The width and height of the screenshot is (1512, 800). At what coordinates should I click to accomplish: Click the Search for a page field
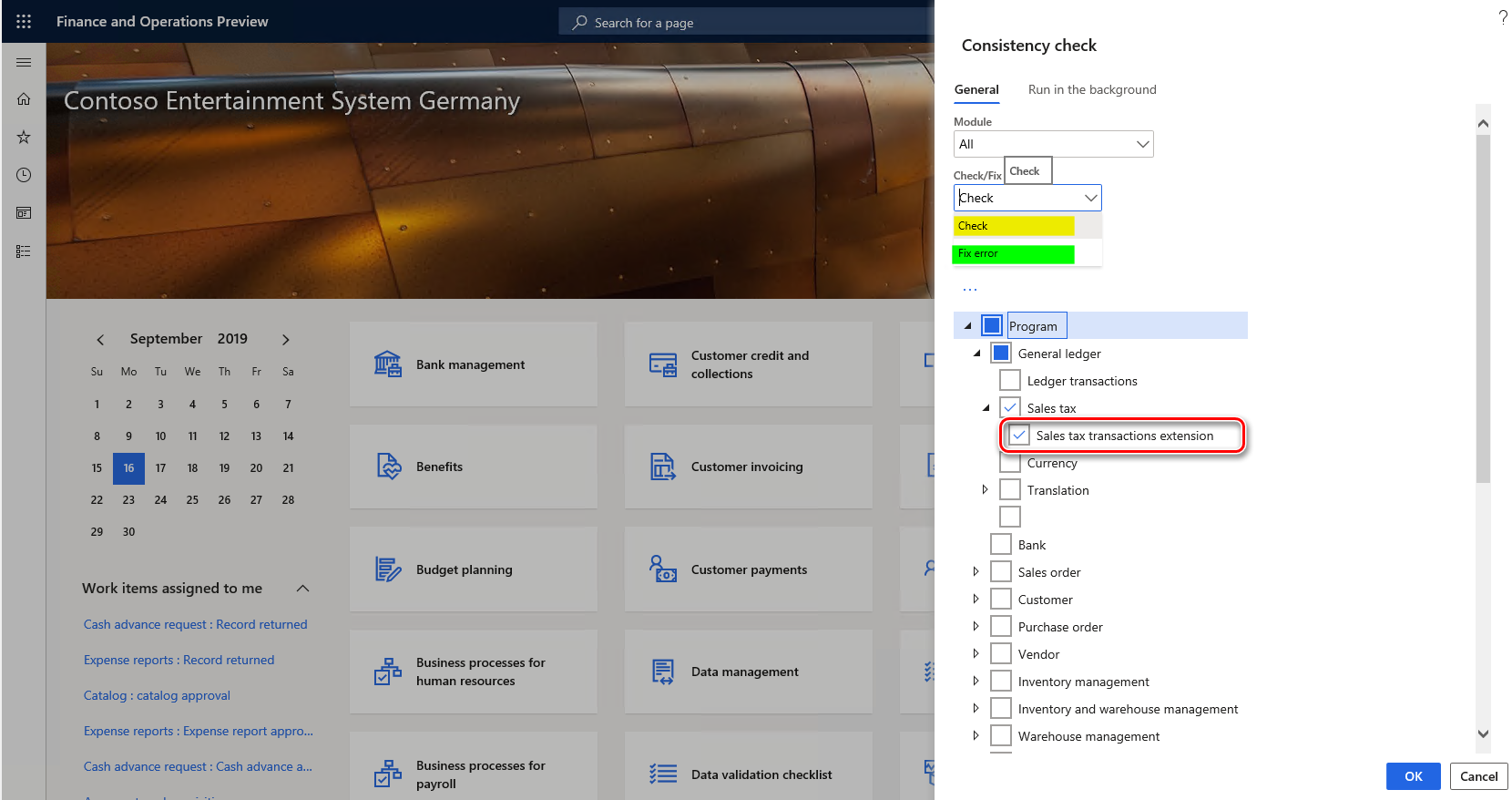pyautogui.click(x=747, y=22)
